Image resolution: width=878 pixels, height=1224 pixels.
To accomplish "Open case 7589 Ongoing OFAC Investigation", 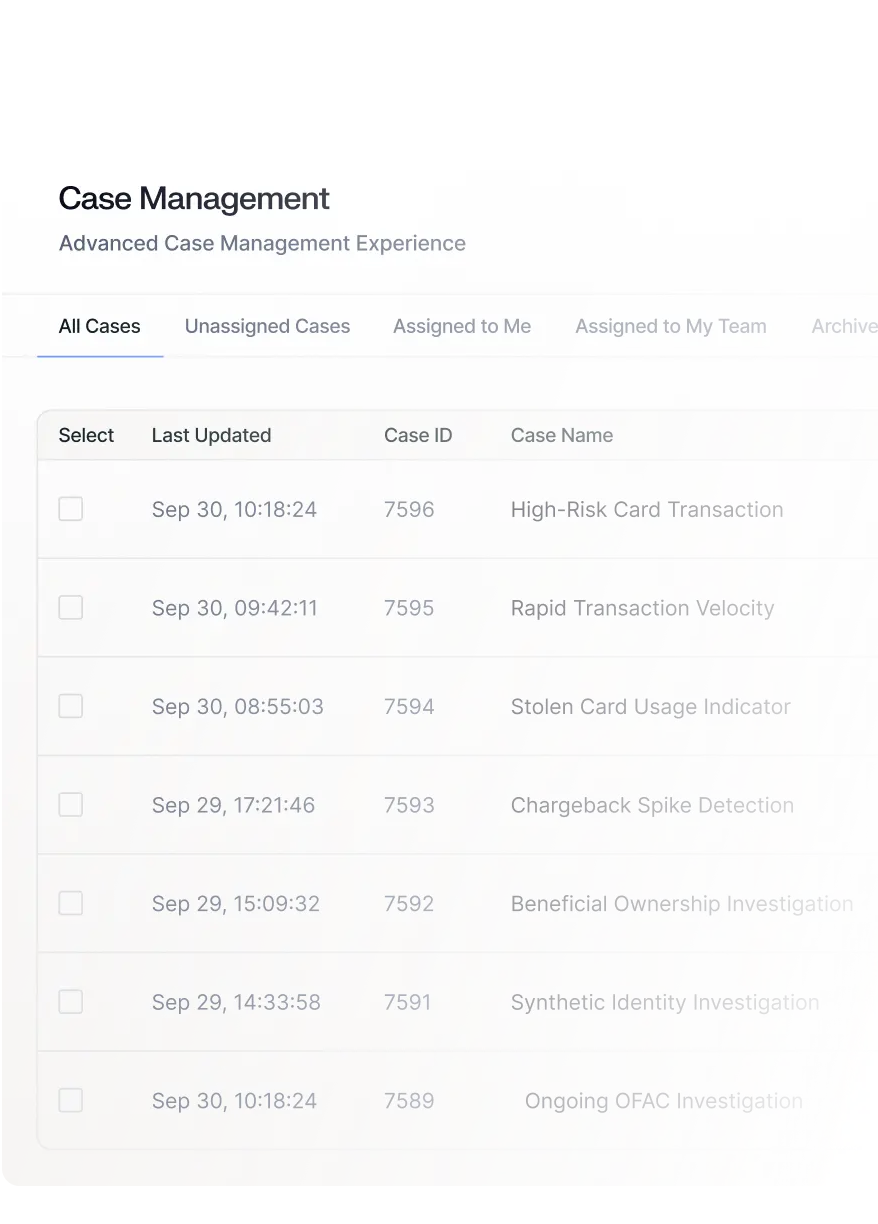I will (663, 1100).
